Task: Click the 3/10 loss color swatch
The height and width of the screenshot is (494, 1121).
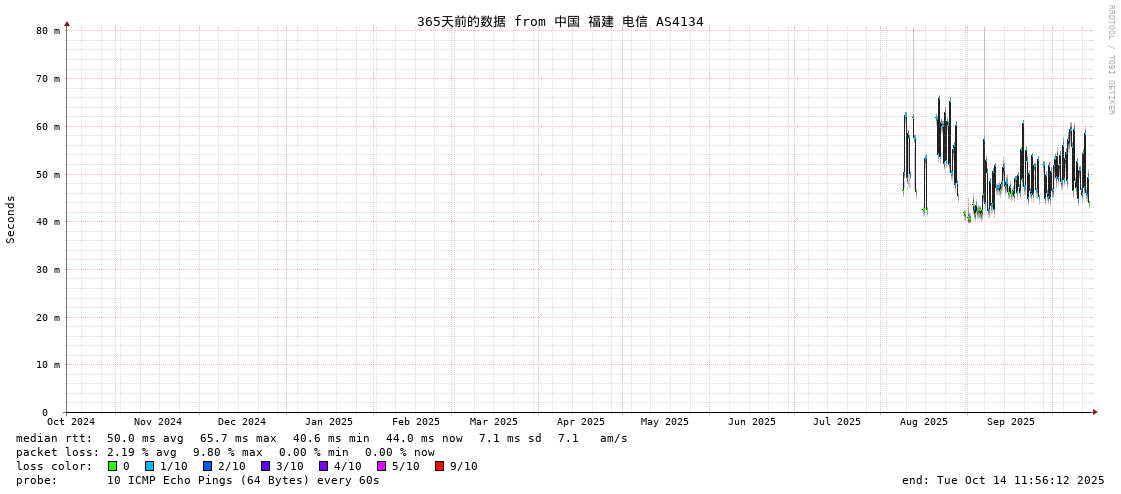Action: tap(266, 466)
